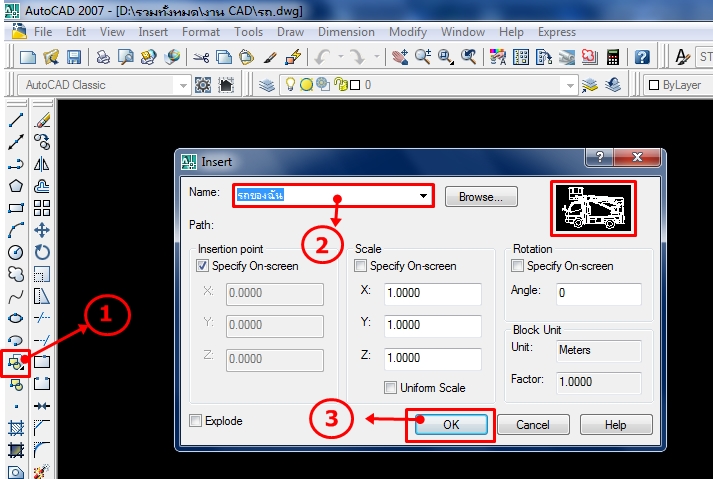Select the Hatch tool
This screenshot has width=713, height=479.
click(15, 428)
